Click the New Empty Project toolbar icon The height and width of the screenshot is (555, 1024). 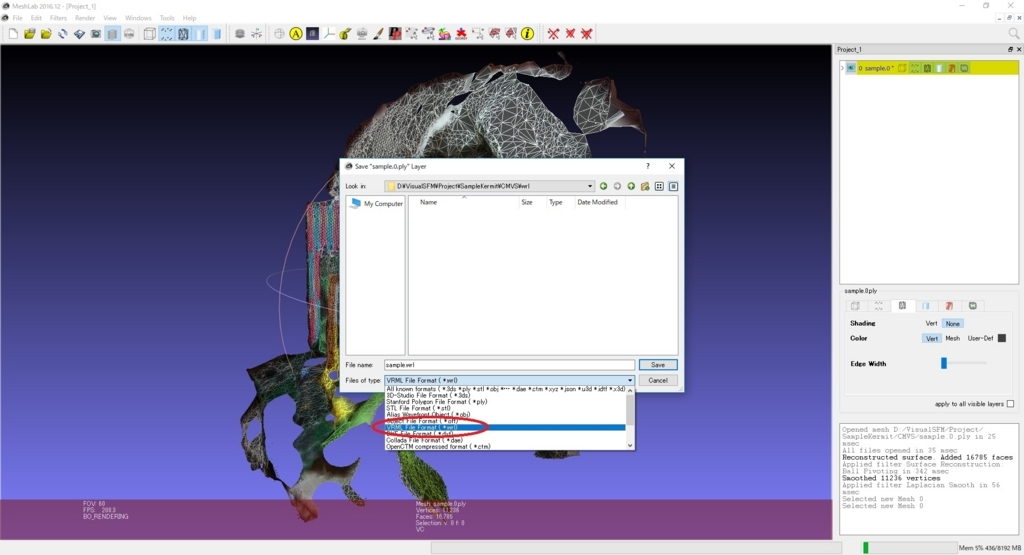(13, 34)
